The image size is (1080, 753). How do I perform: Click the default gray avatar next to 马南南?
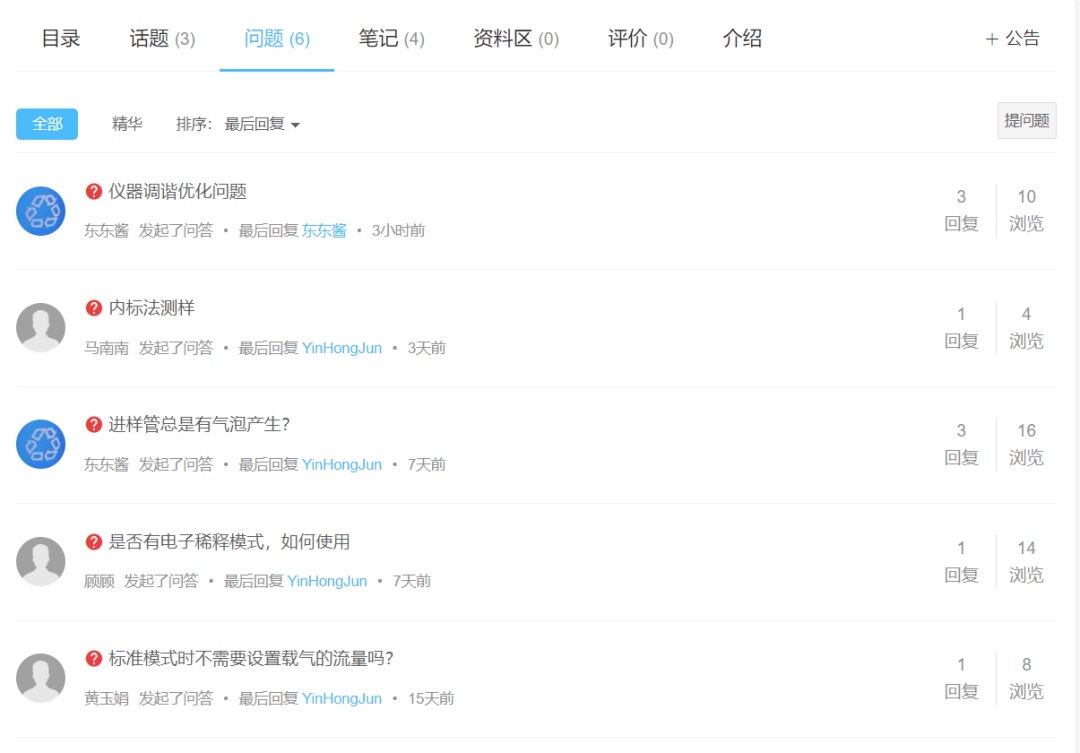point(41,327)
